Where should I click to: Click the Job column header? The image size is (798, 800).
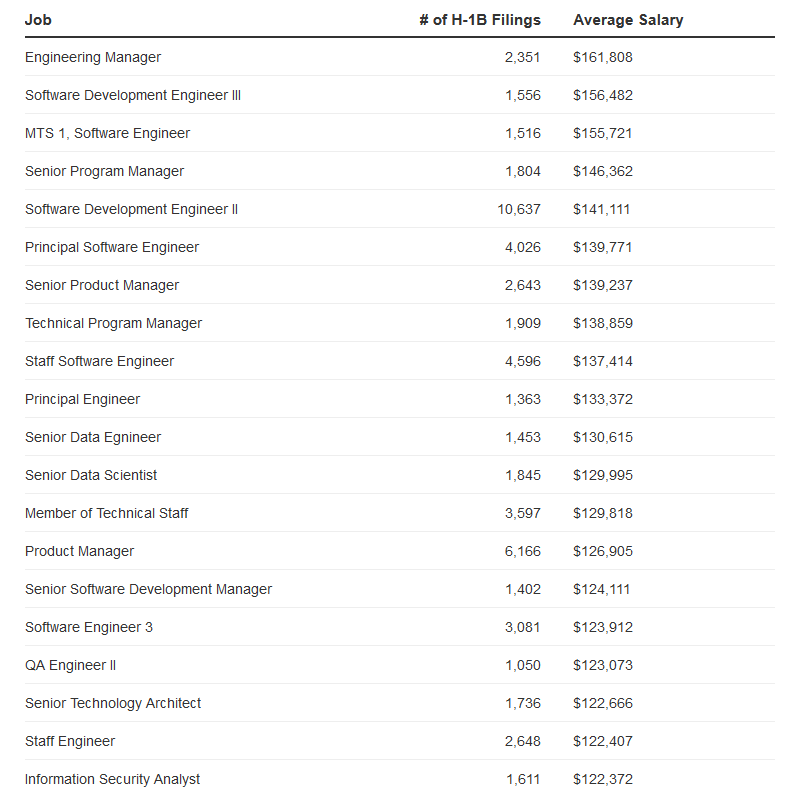tap(38, 20)
